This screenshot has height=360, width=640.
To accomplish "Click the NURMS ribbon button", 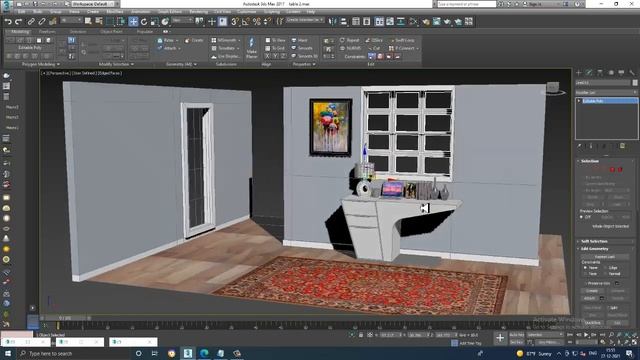I will click(x=350, y=48).
